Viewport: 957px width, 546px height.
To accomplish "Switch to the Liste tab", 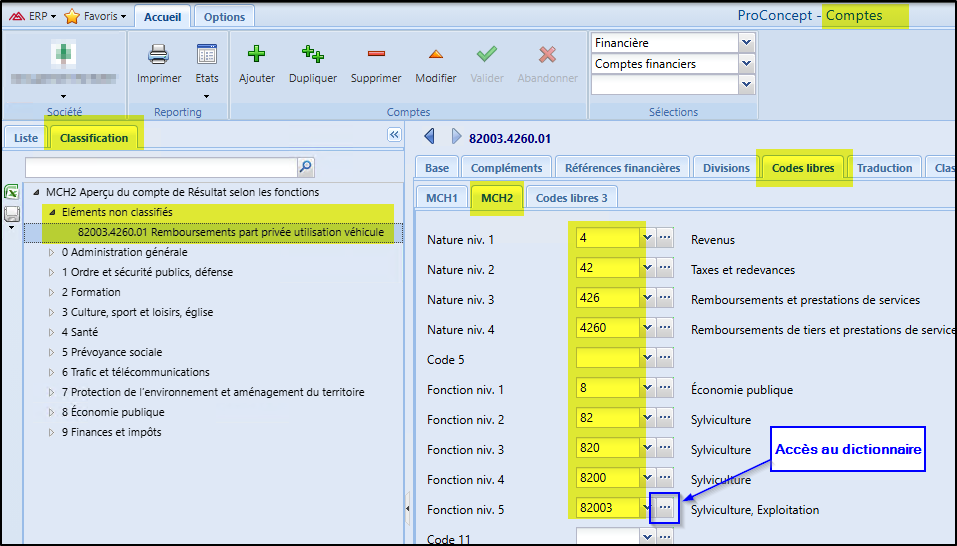I will [26, 138].
